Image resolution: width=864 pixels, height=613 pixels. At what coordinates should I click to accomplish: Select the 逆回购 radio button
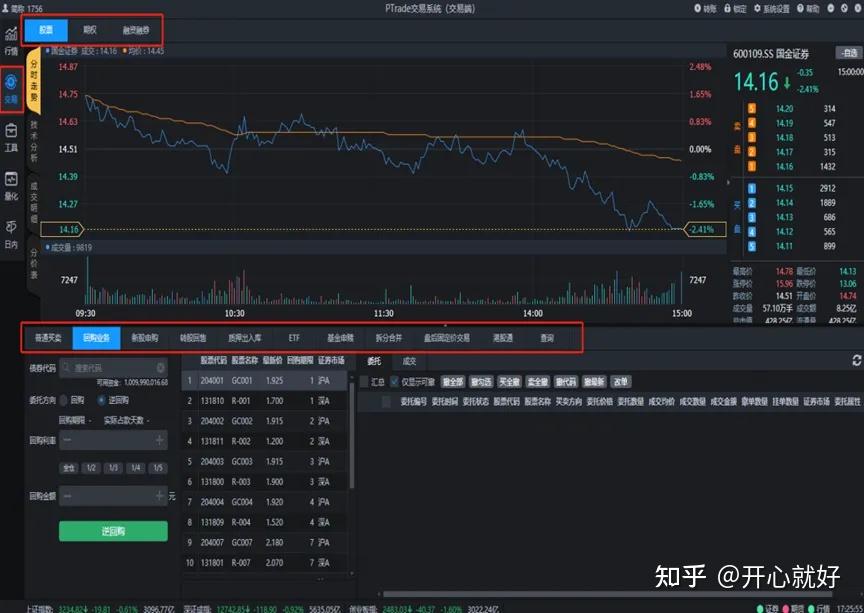[x=103, y=398]
